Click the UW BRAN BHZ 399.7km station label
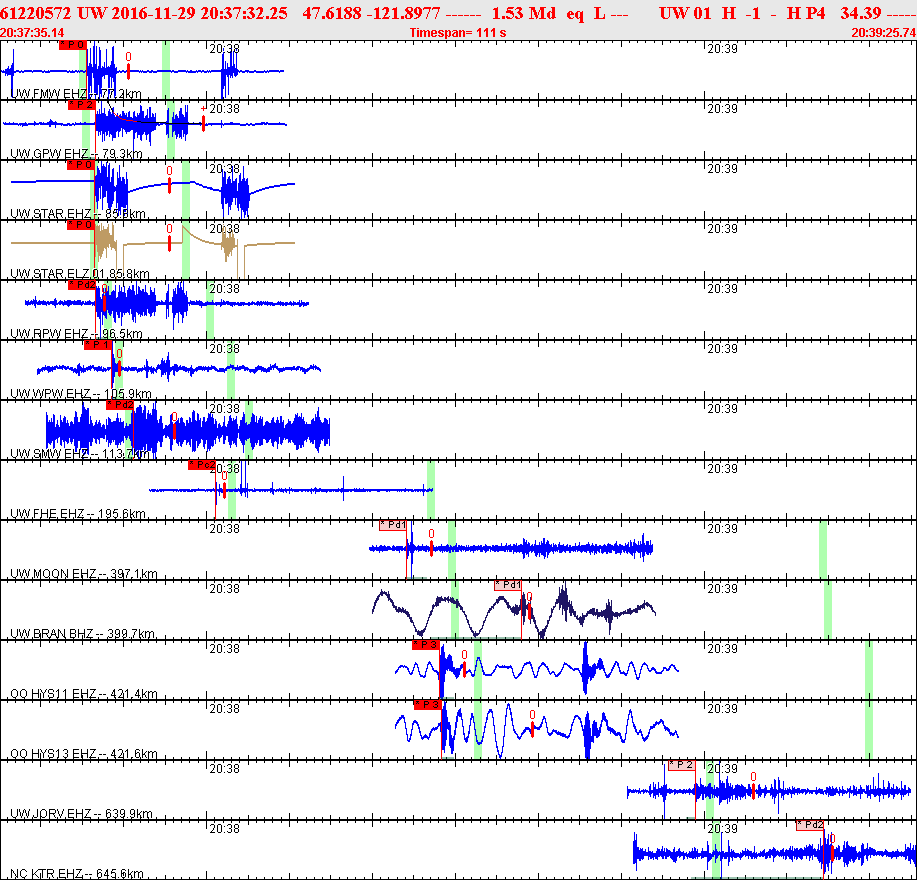Image resolution: width=917 pixels, height=880 pixels. [82, 634]
